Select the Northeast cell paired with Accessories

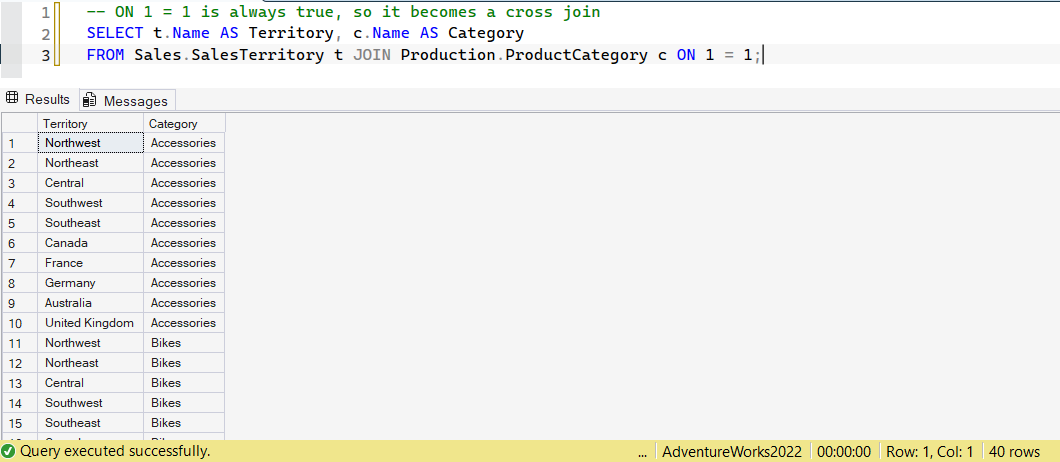coord(91,163)
